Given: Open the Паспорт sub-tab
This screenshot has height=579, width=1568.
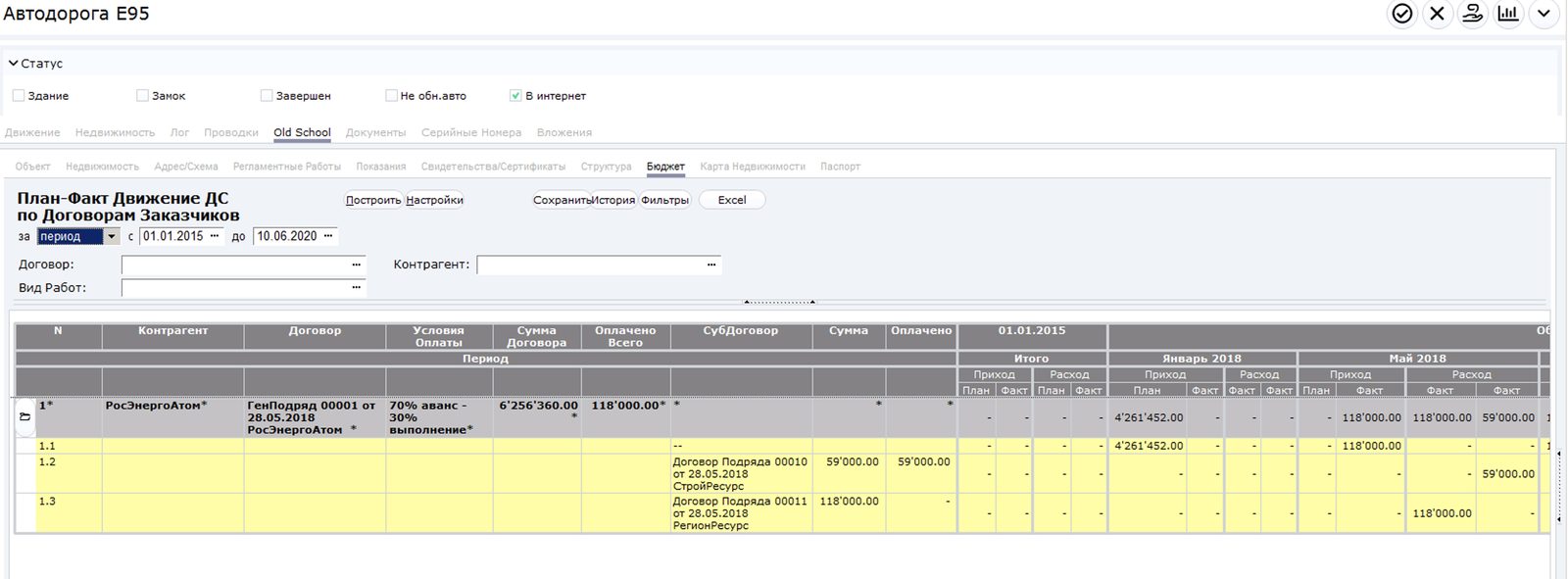Looking at the screenshot, I should pos(840,167).
